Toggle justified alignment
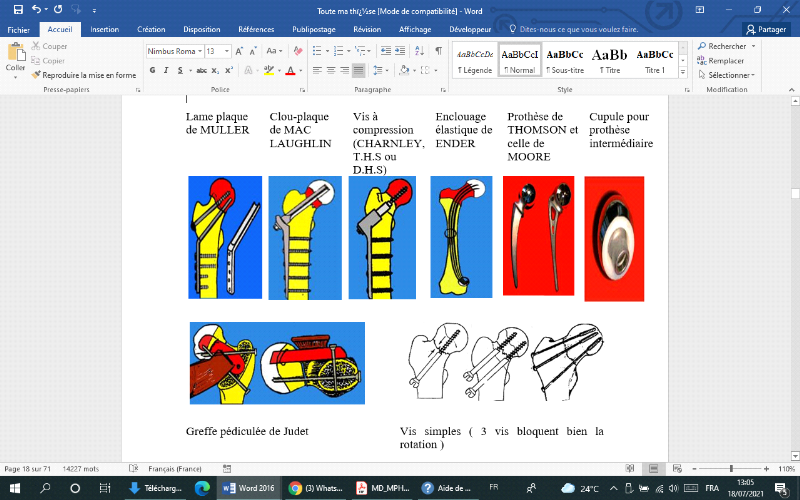 point(359,70)
